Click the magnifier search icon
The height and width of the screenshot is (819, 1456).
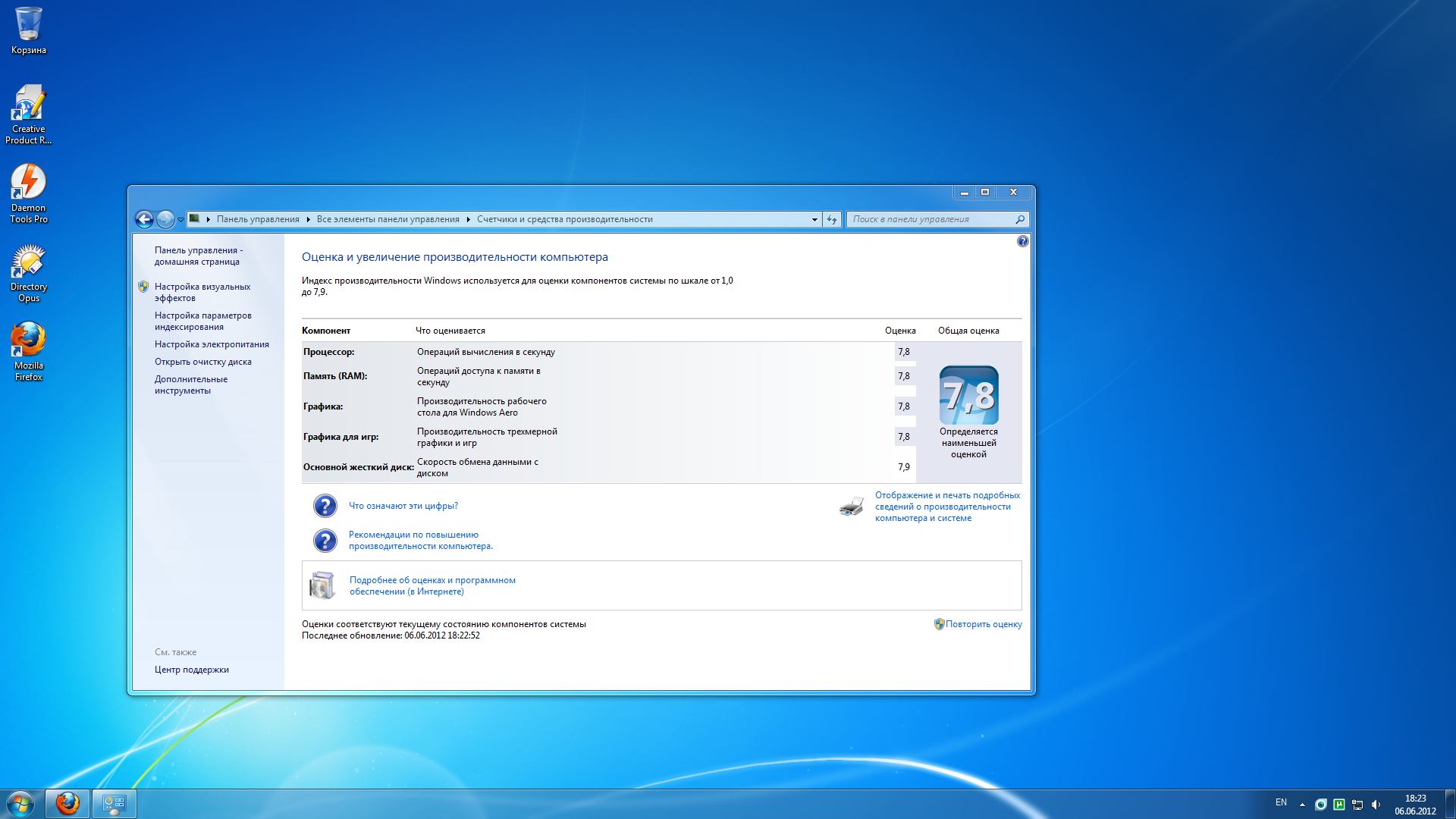(x=1020, y=219)
